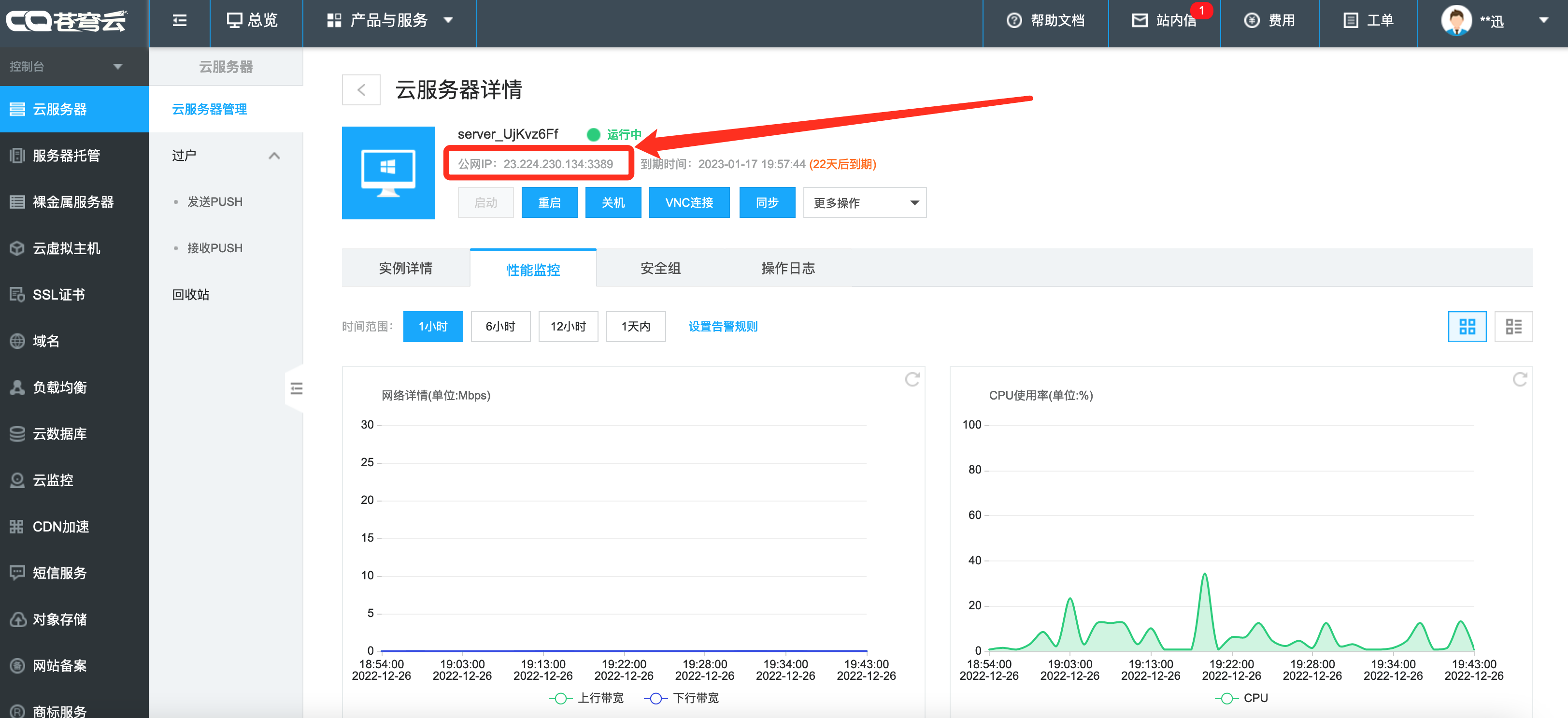Toggle the grid view layout button
Screen dimensions: 1568x718
pos(1467,326)
